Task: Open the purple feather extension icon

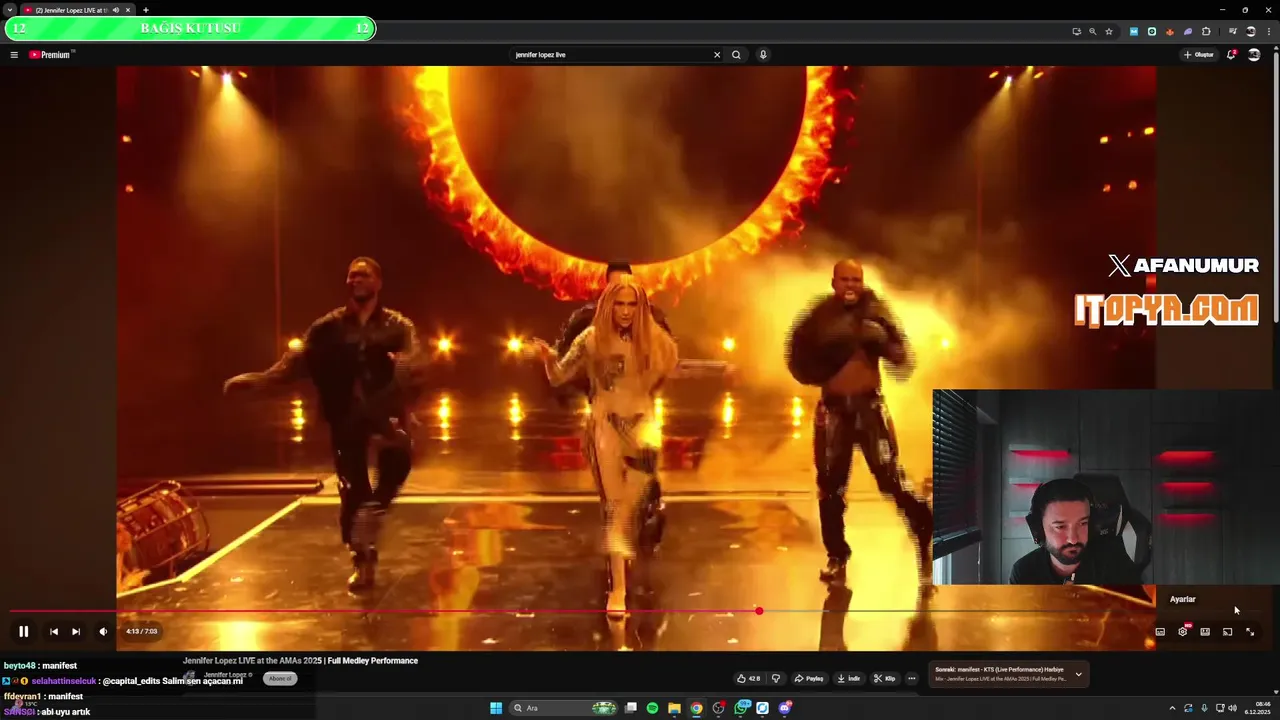Action: [1188, 31]
